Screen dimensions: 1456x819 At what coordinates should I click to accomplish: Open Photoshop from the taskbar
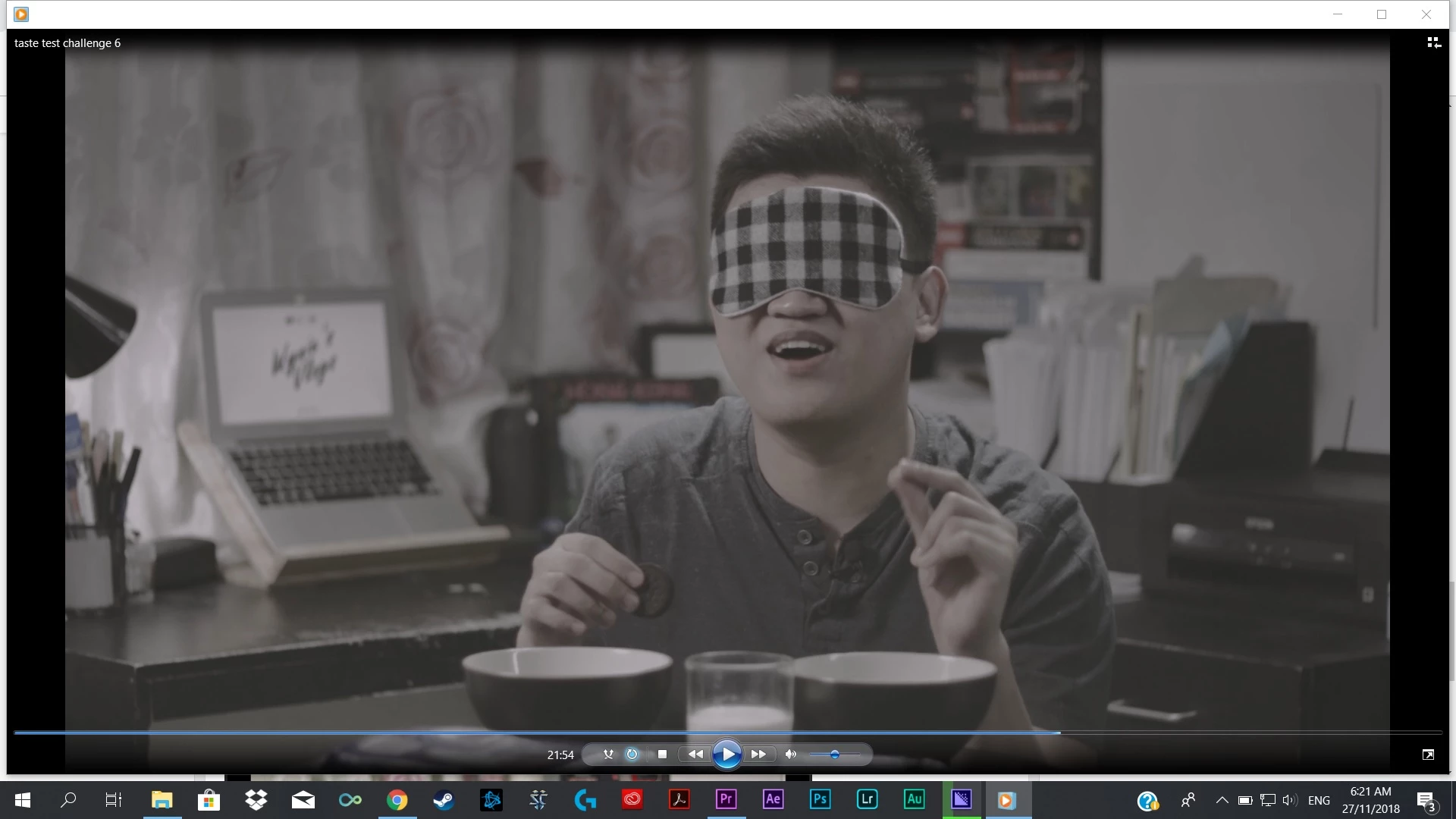[x=820, y=799]
